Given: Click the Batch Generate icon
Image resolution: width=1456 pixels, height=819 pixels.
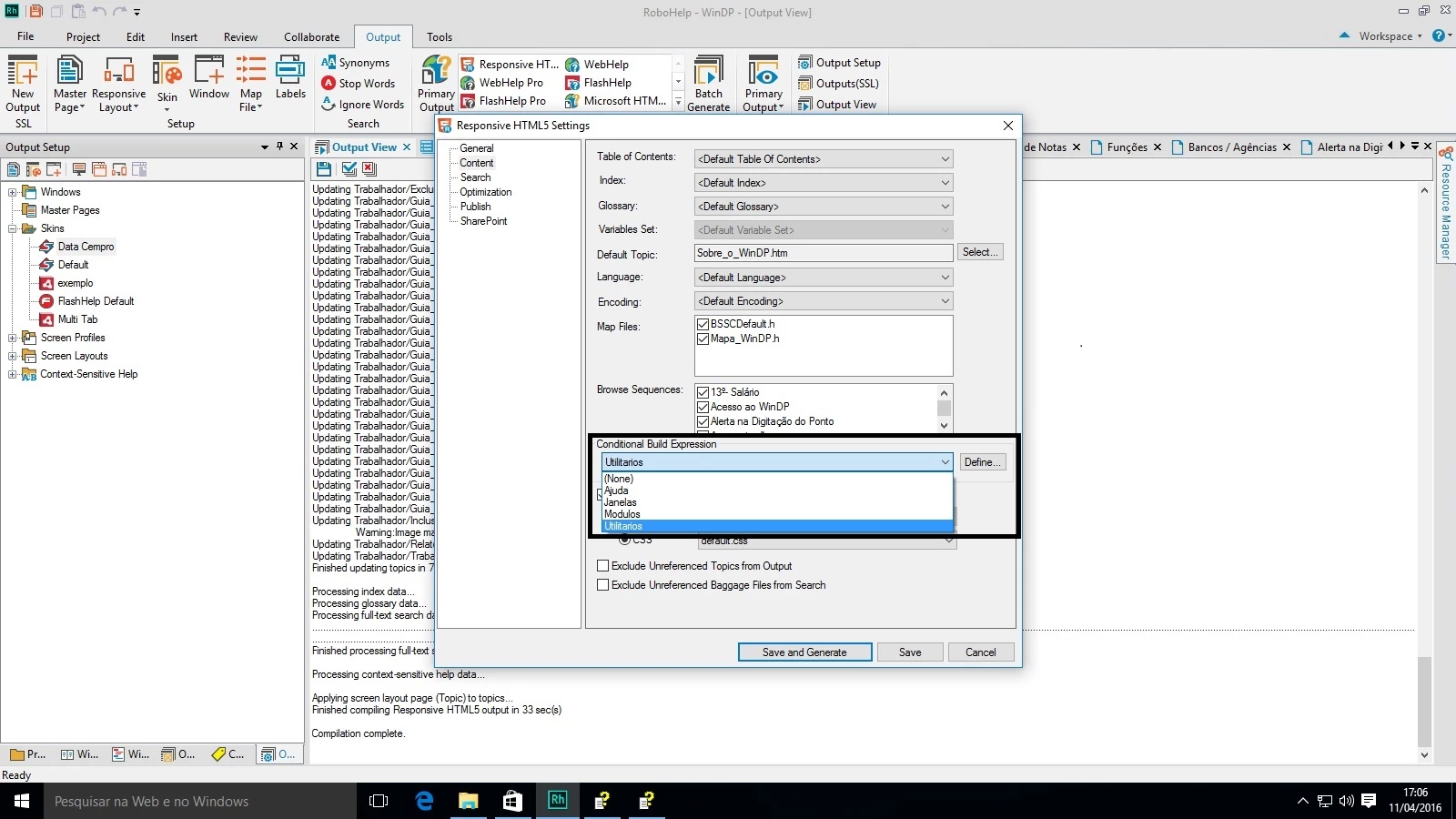Looking at the screenshot, I should tap(709, 84).
